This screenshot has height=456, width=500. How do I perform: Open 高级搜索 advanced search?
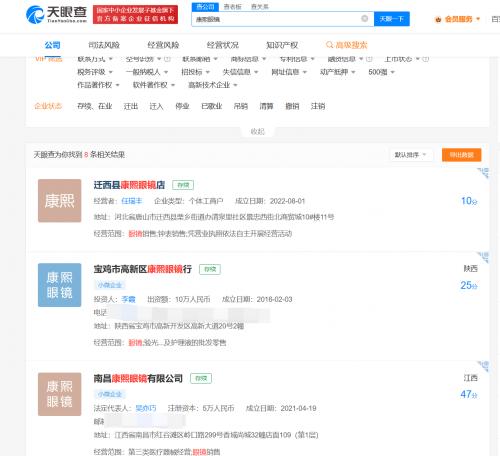click(347, 45)
